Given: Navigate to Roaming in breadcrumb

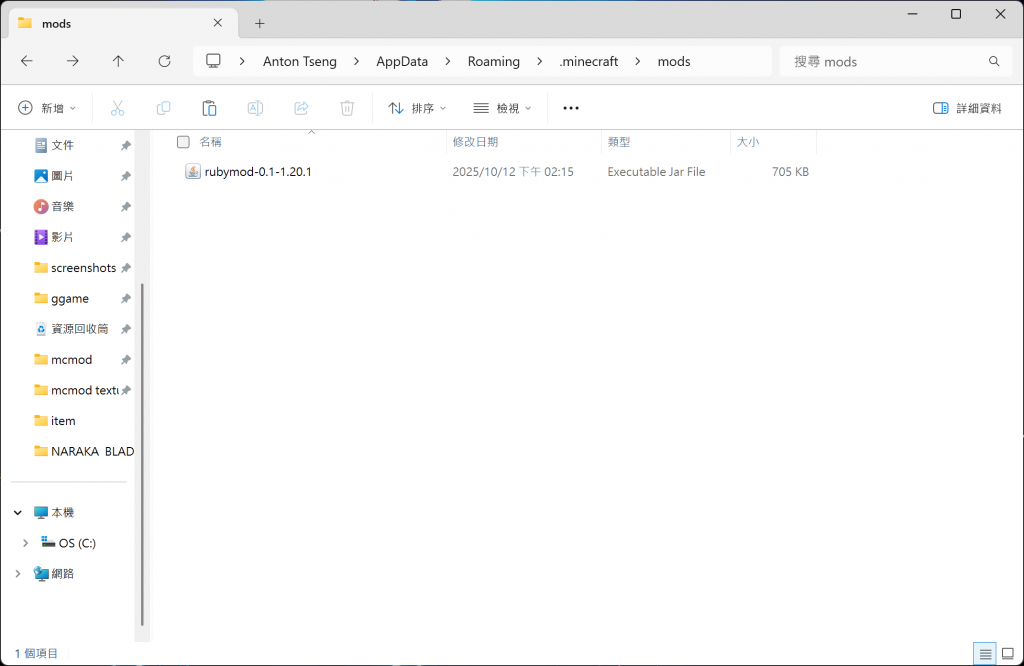Looking at the screenshot, I should pyautogui.click(x=494, y=61).
